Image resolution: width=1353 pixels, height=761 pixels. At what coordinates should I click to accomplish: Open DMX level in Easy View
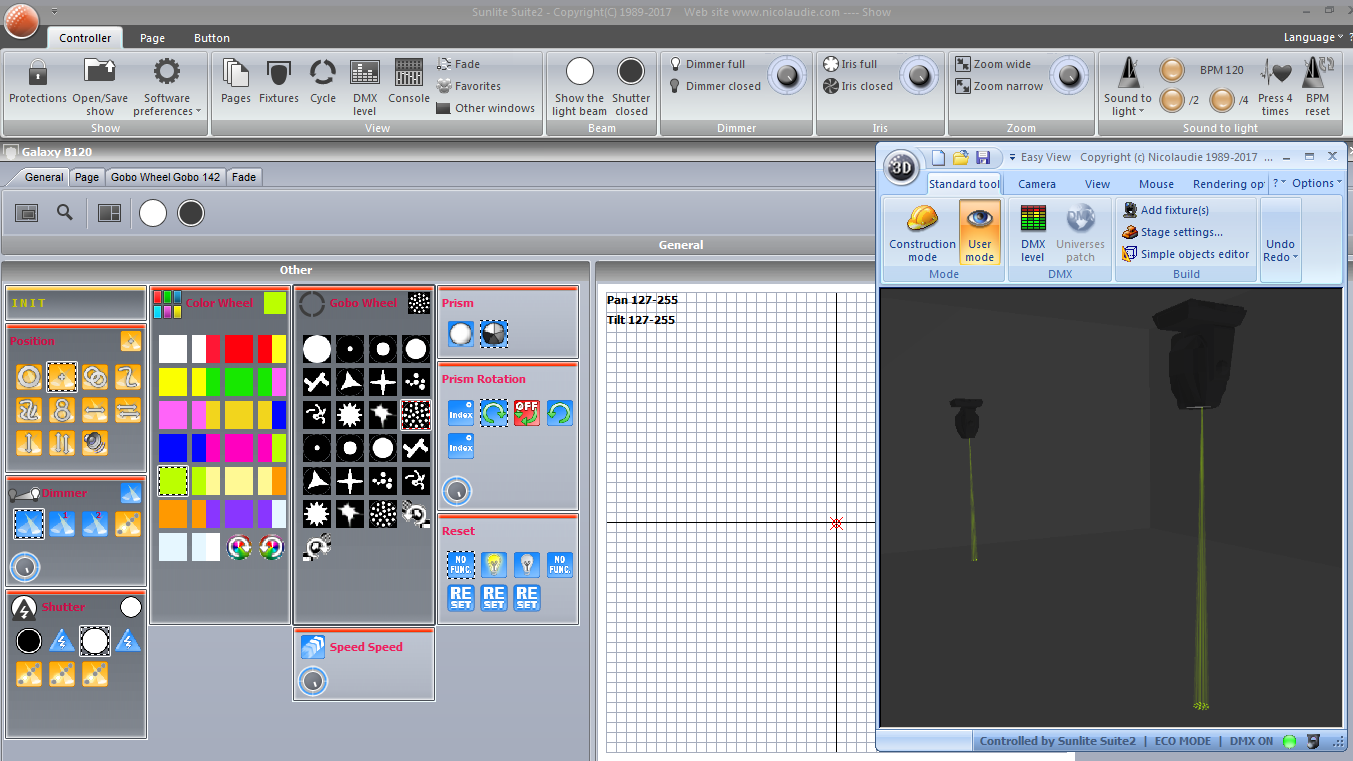tap(1033, 233)
